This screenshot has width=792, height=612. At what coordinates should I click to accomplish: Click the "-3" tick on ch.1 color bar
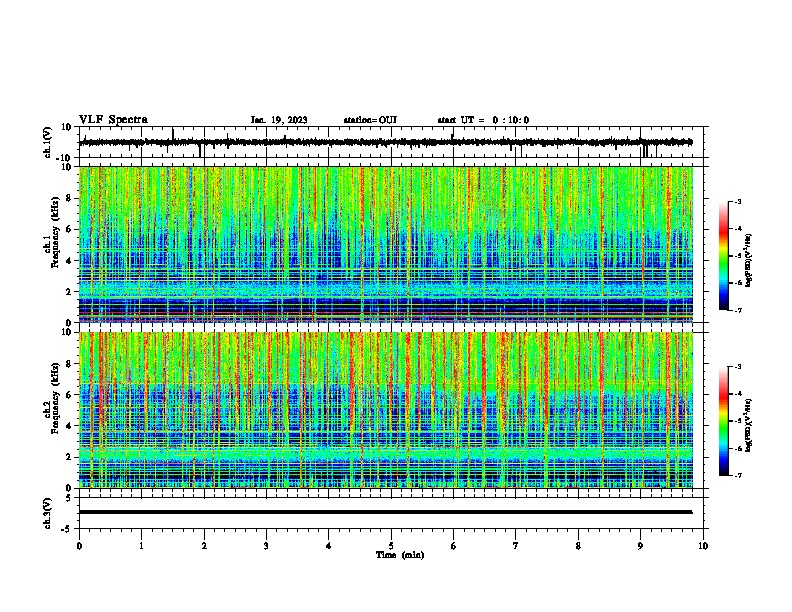click(x=738, y=201)
